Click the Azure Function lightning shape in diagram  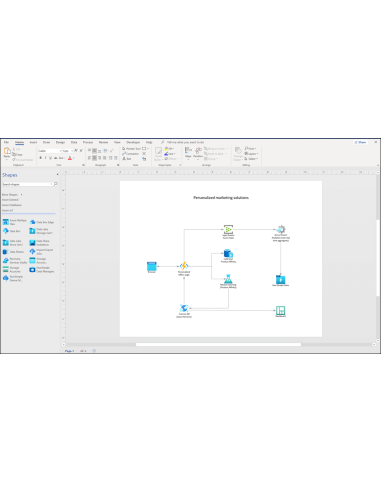coord(184,266)
